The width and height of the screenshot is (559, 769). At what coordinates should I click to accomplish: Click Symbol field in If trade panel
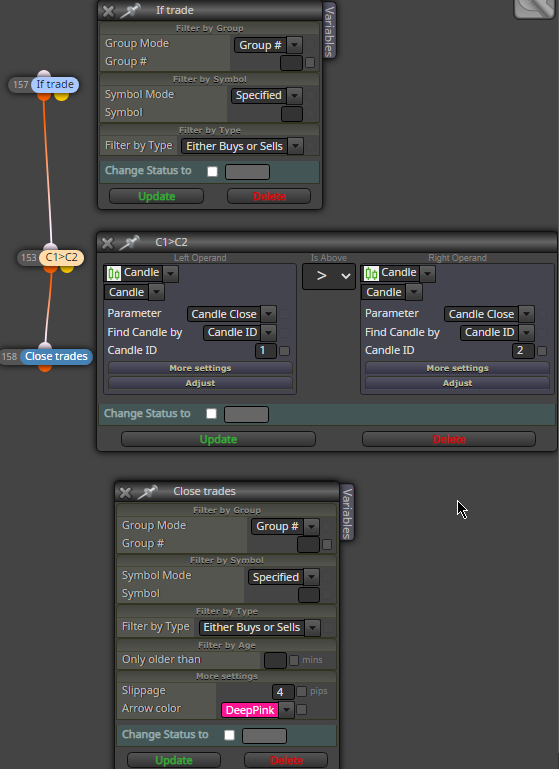pos(292,114)
